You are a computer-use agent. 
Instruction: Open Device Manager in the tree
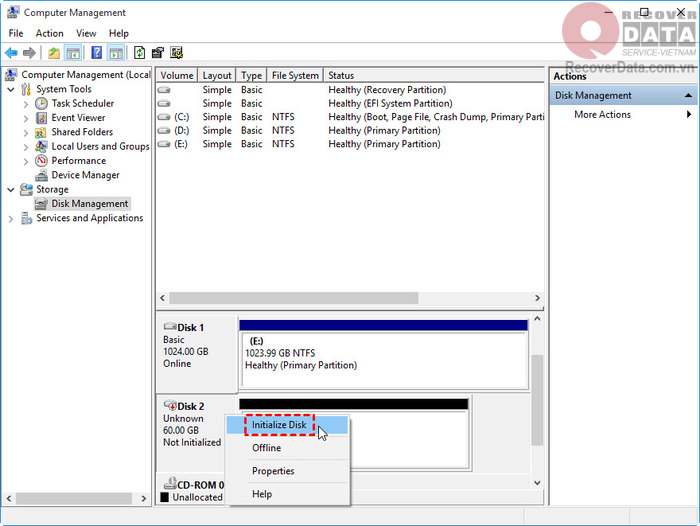[x=85, y=175]
